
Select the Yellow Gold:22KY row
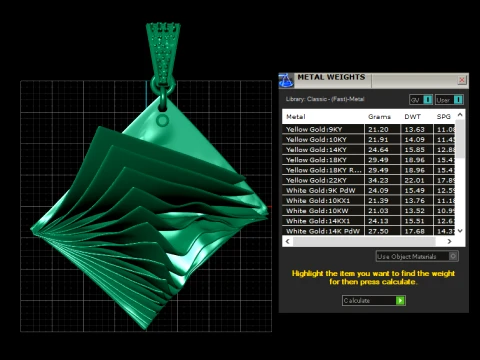coord(368,180)
